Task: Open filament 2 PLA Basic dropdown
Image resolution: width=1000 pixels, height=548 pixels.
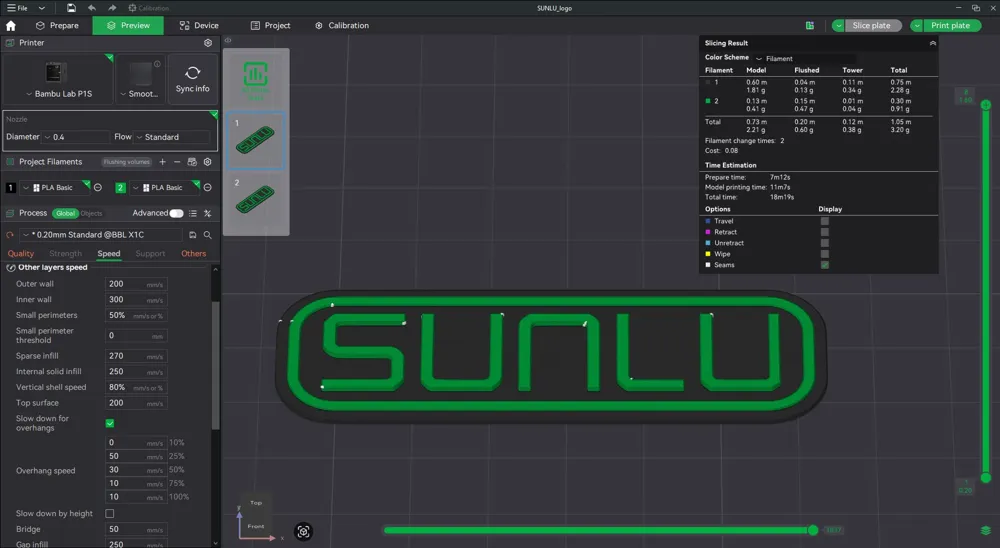Action: pos(165,188)
